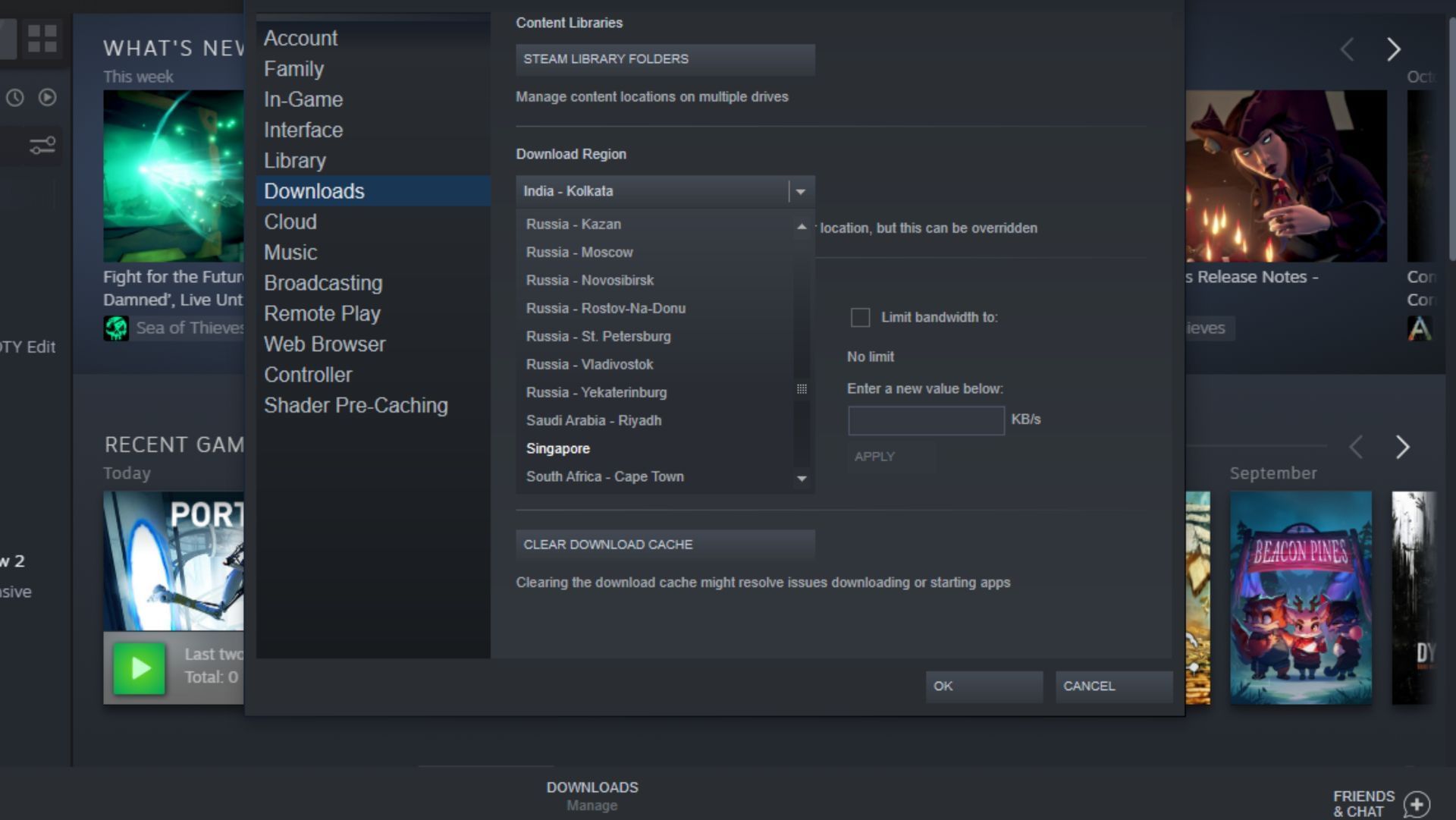The height and width of the screenshot is (820, 1456).
Task: Open the Remote Play settings section
Action: [322, 313]
